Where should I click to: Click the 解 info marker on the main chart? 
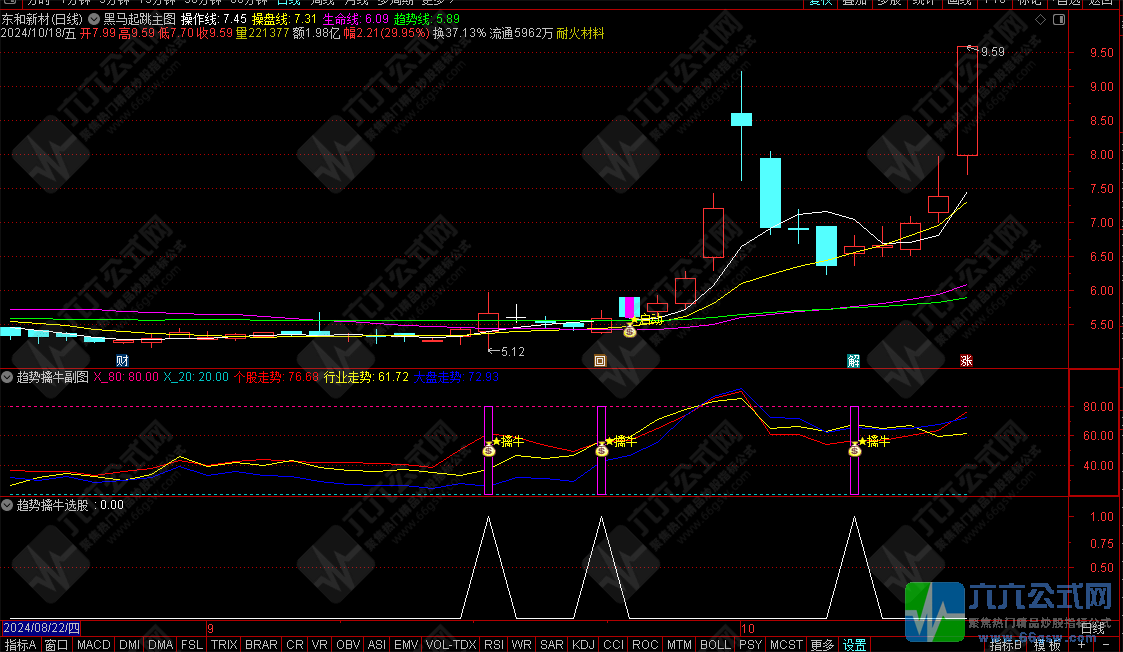click(x=853, y=360)
